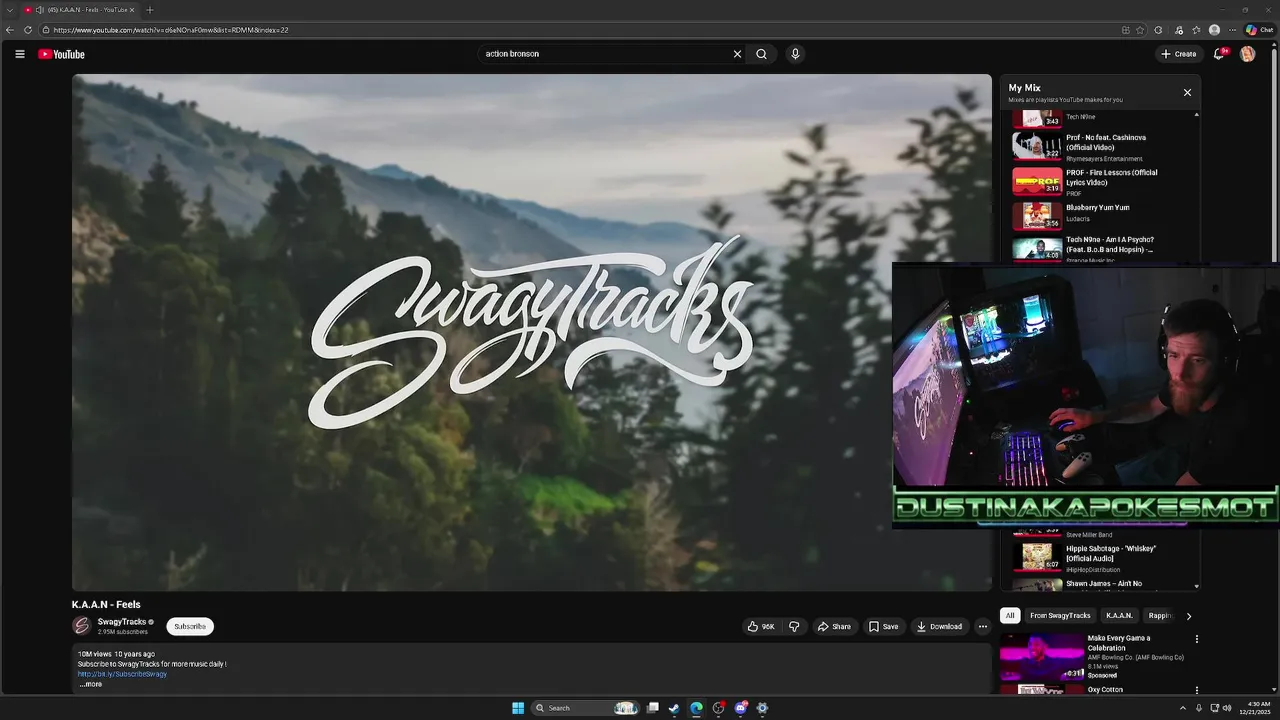Open options menu for Oxy Cotton video
The width and height of the screenshot is (1280, 720).
coord(1196,690)
